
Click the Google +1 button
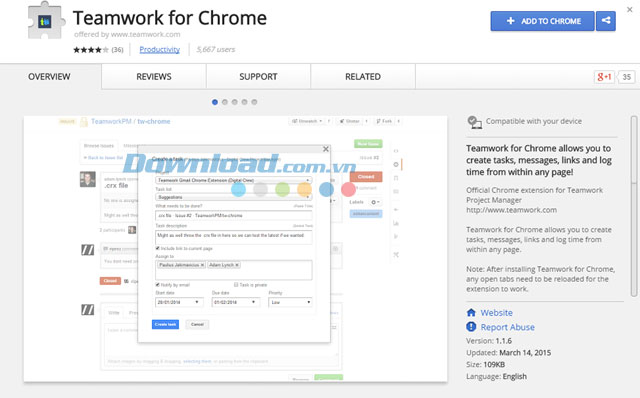coord(604,77)
